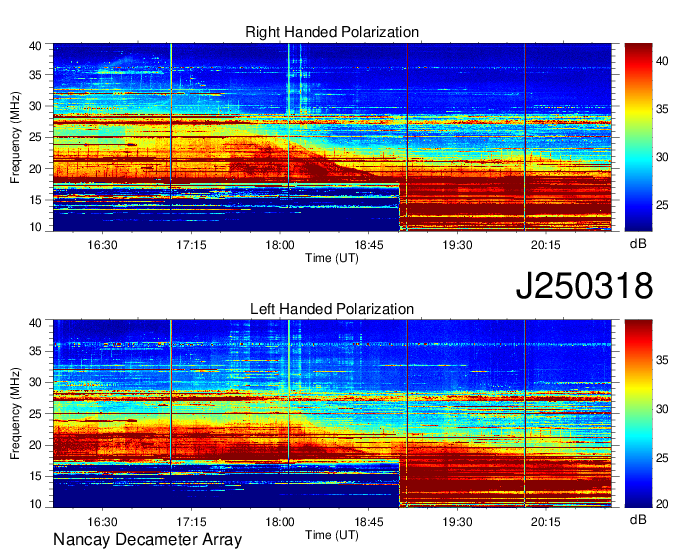Click the right-handed plot color bar
This screenshot has width=680, height=552.
click(638, 137)
